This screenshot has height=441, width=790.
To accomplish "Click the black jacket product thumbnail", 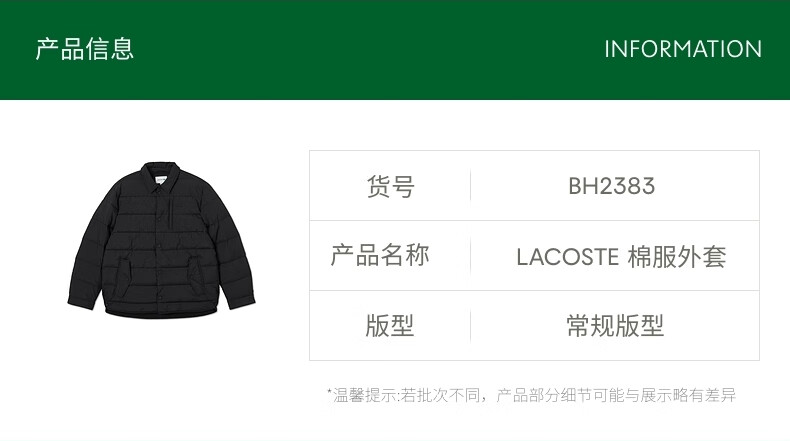I will [x=161, y=240].
